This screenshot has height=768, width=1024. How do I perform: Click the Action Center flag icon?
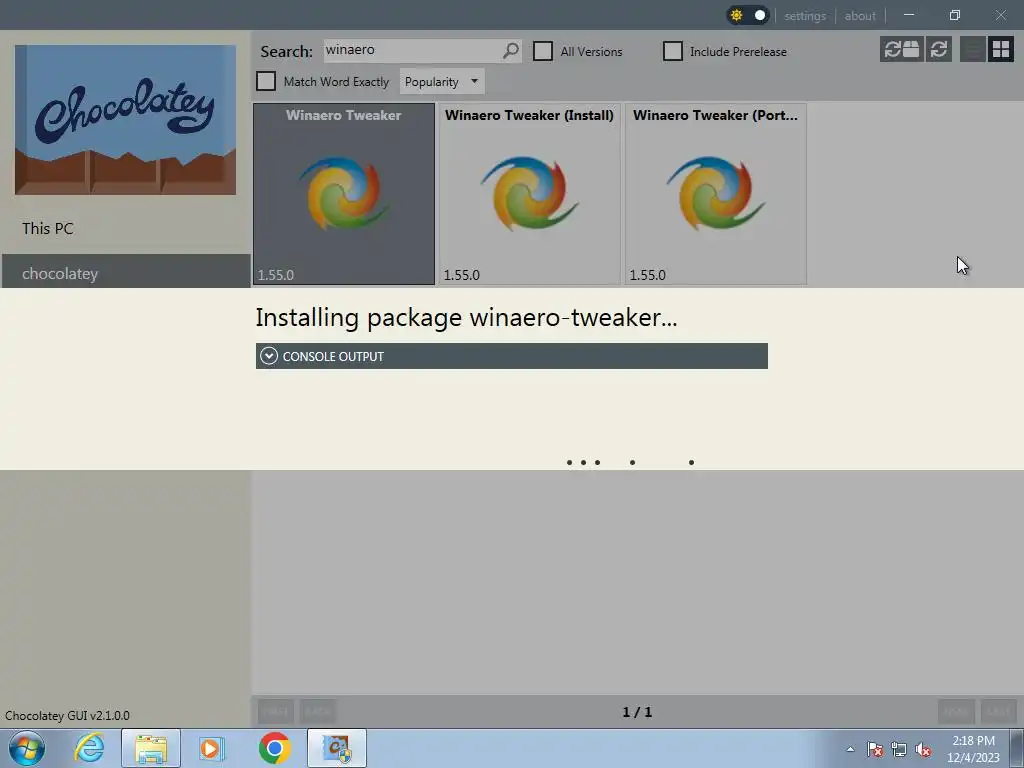pyautogui.click(x=875, y=749)
